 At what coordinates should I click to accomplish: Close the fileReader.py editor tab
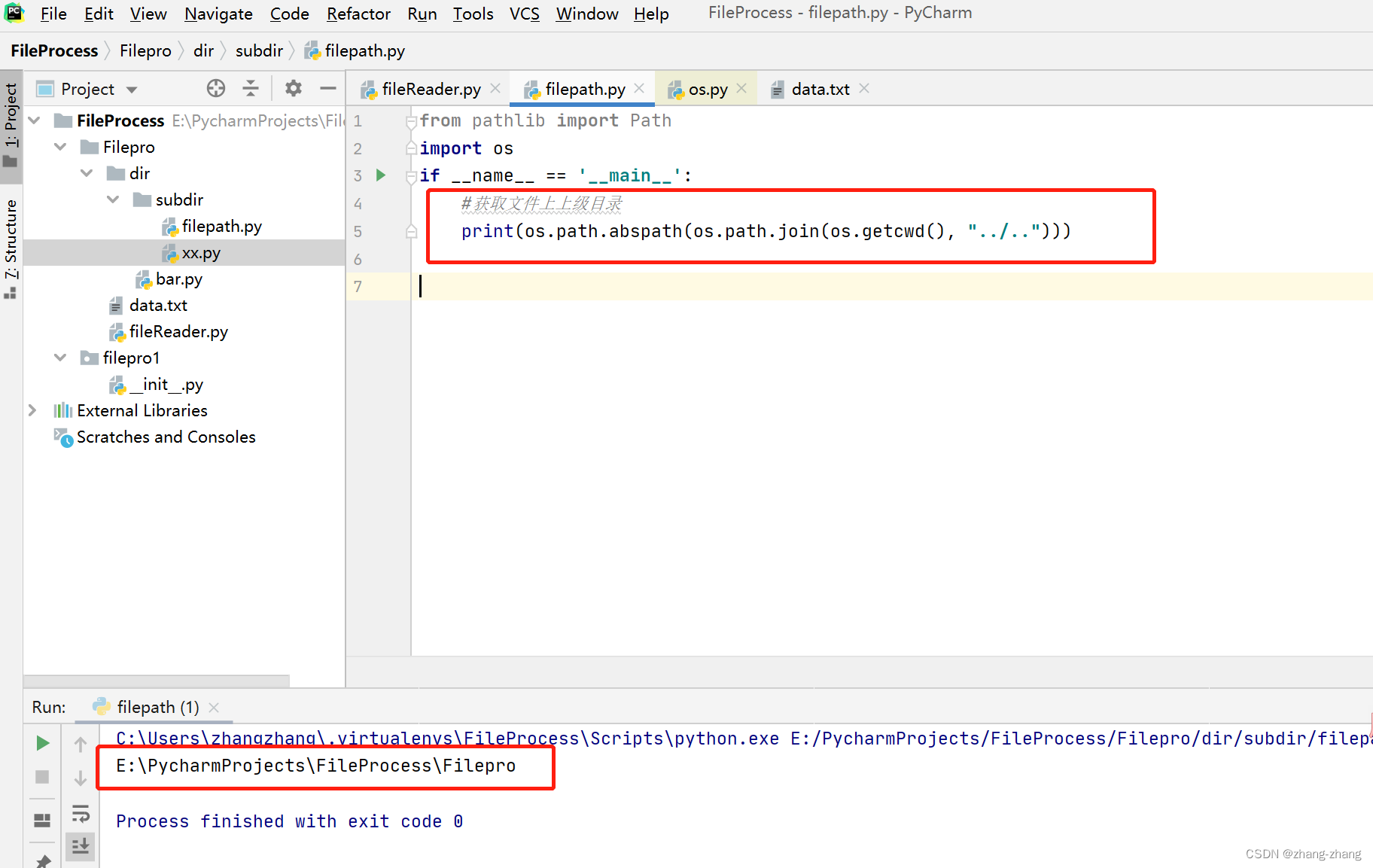coord(495,88)
